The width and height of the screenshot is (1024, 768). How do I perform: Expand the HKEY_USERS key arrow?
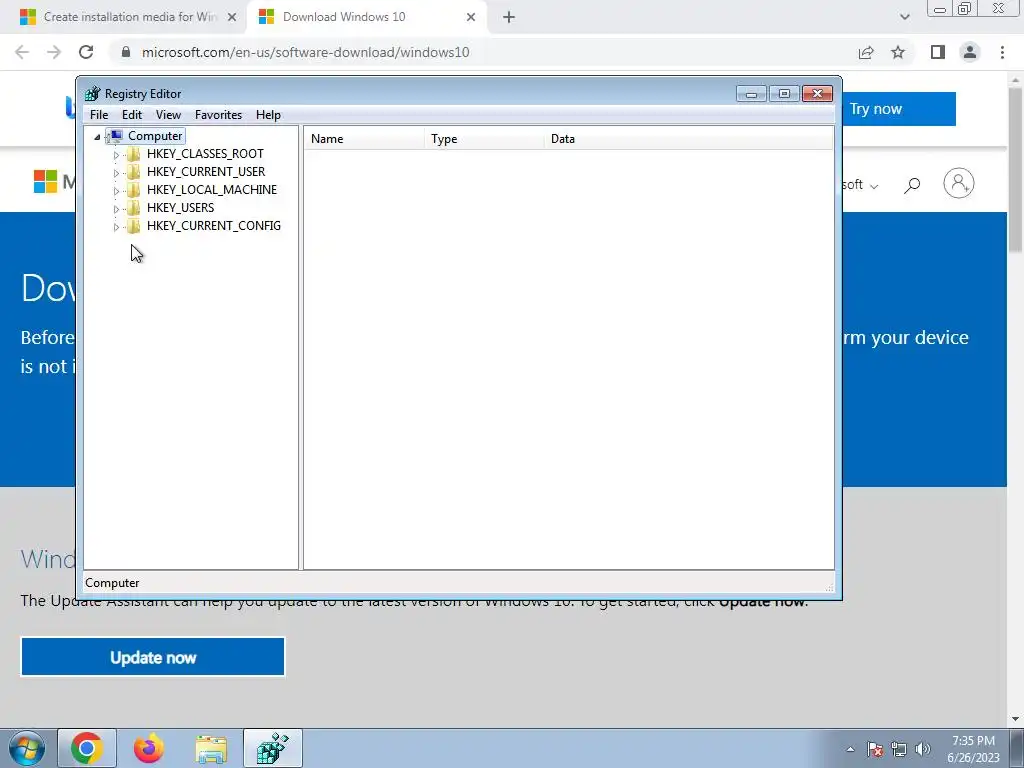pos(116,208)
